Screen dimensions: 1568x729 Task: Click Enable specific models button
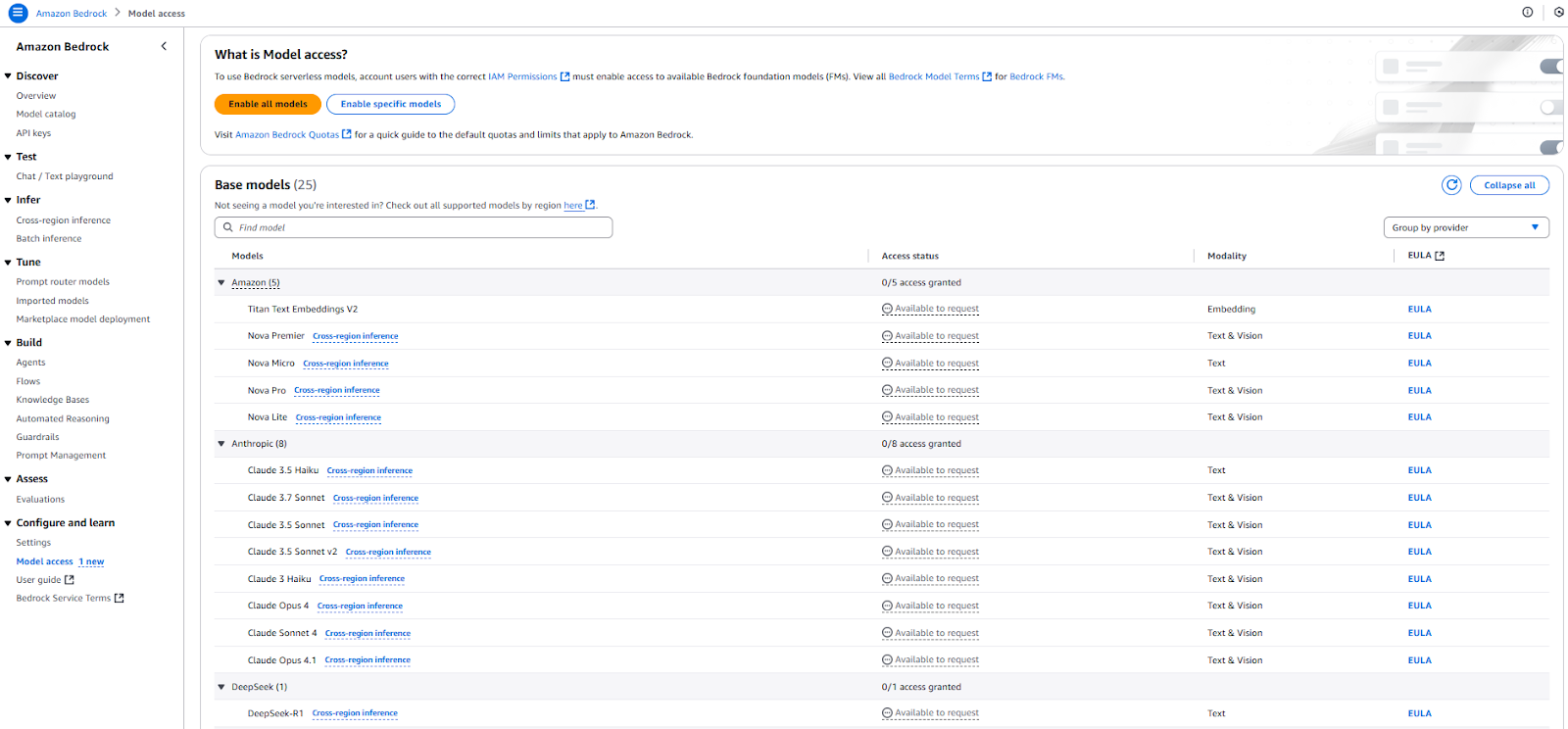tap(391, 104)
